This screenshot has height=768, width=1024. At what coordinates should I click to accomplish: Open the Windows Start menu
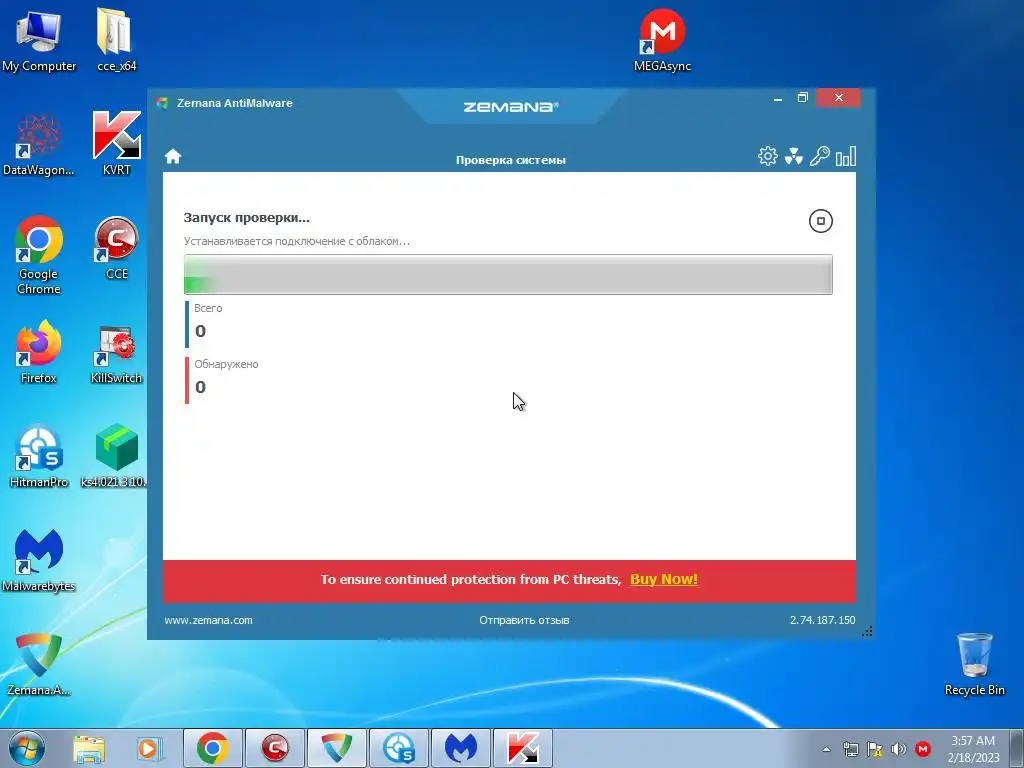[26, 748]
